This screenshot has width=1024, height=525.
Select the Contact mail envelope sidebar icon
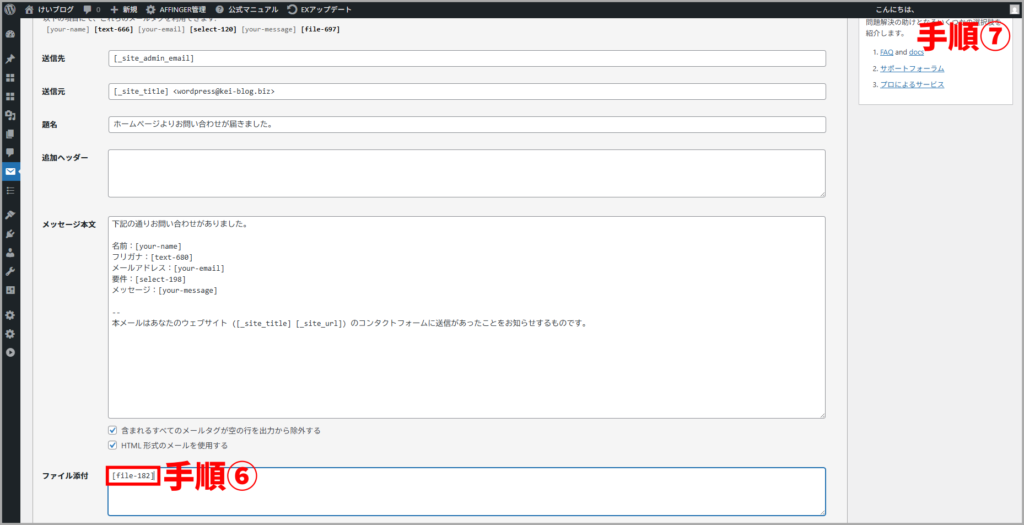coord(11,171)
